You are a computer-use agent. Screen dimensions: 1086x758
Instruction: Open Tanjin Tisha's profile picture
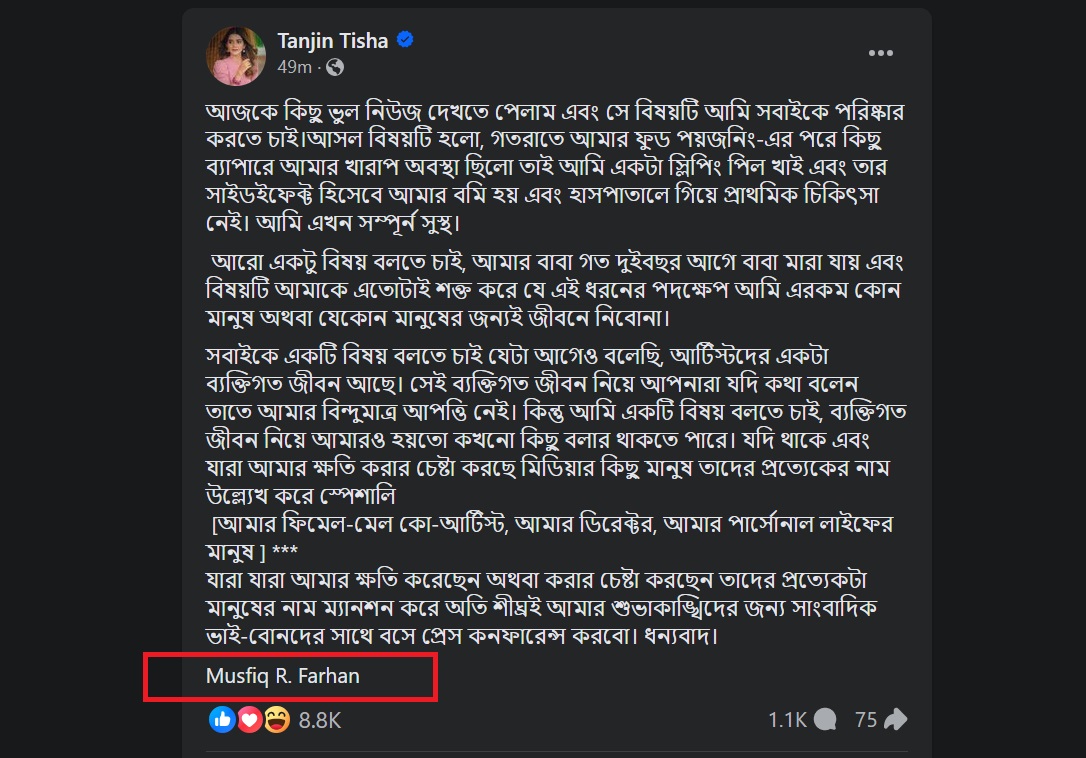[235, 52]
